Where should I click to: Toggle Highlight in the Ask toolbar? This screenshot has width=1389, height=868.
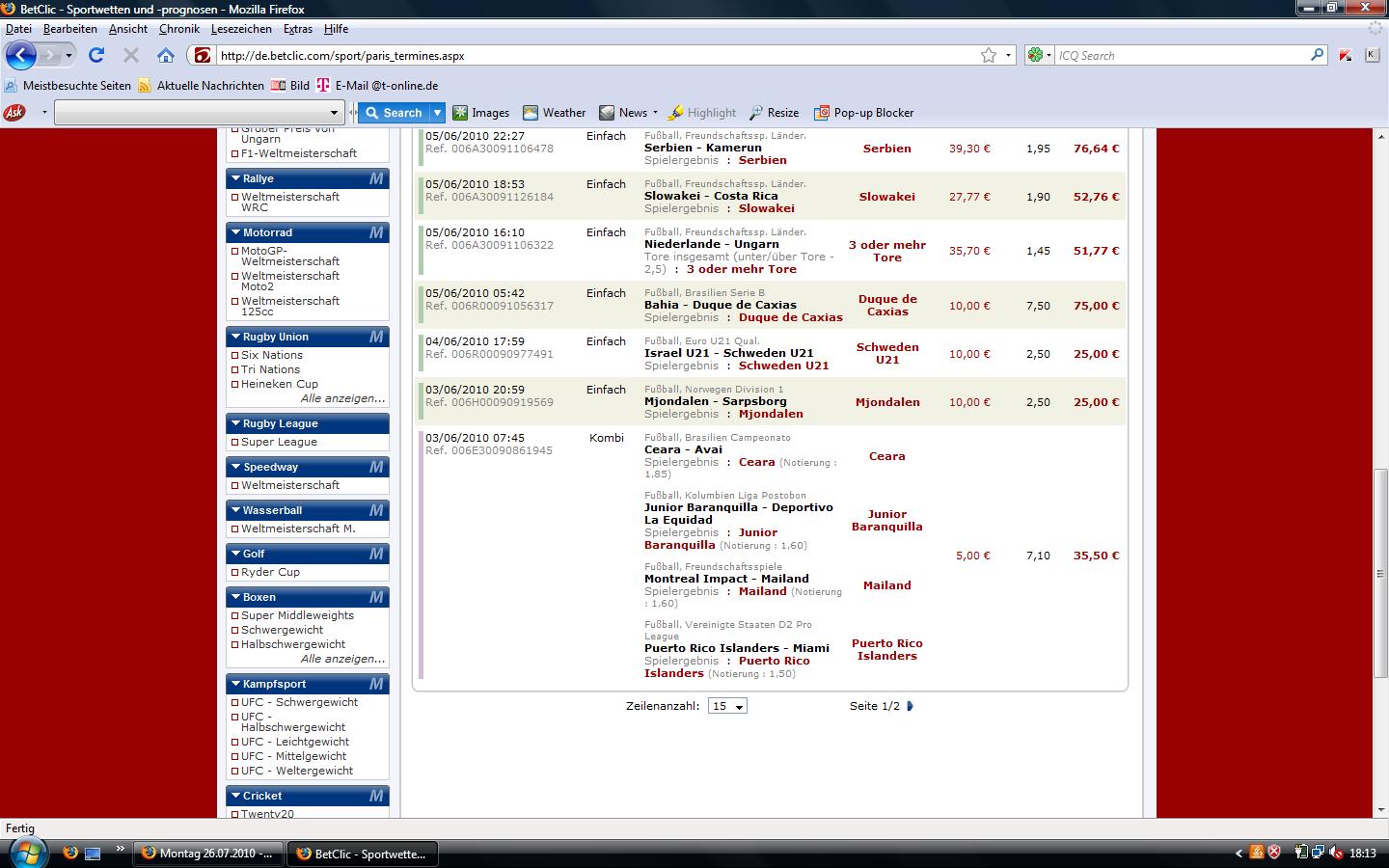click(x=702, y=112)
